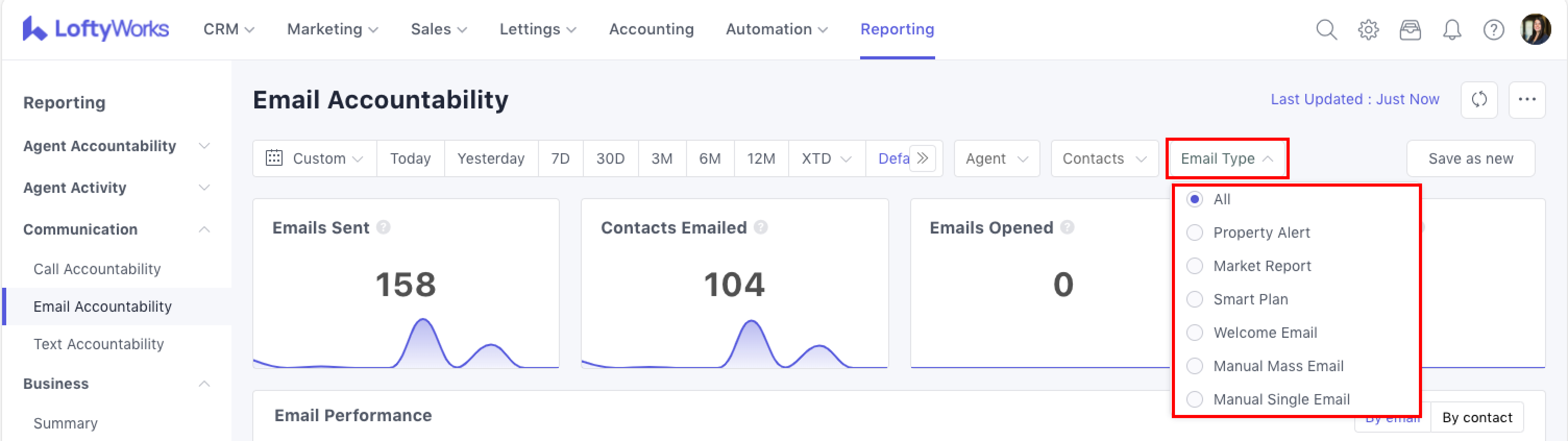Click the LoftyWorks logo
Screen dimensions: 1568x441
click(95, 29)
